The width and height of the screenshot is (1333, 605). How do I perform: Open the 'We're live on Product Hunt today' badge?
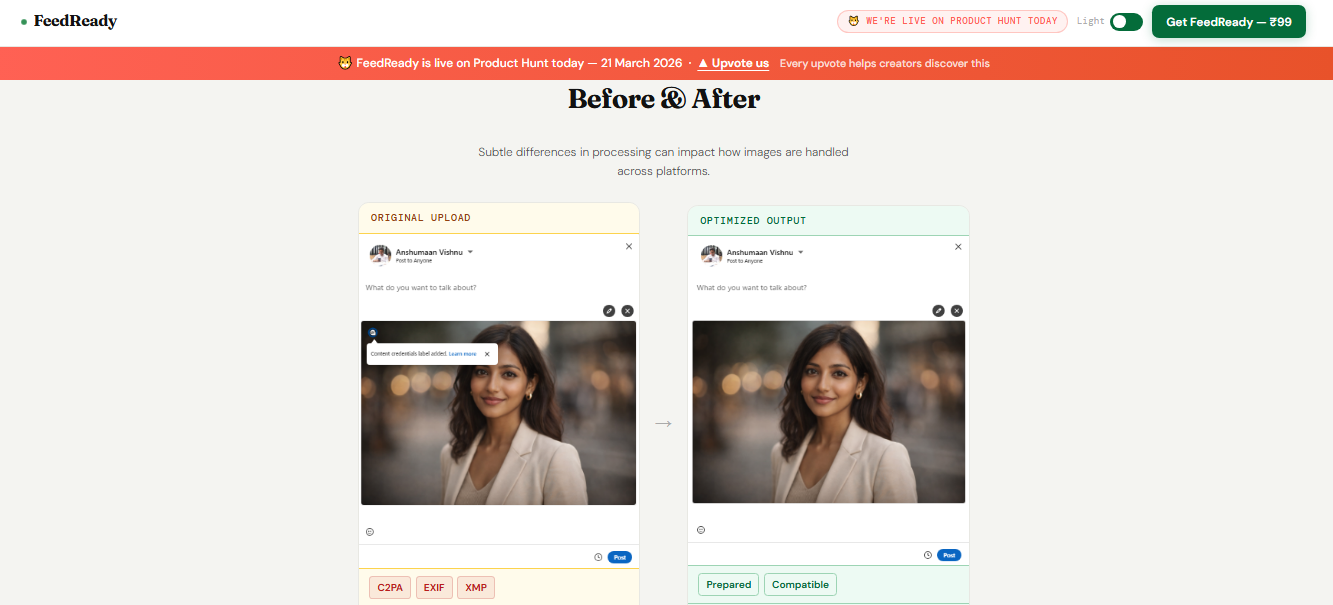(952, 21)
